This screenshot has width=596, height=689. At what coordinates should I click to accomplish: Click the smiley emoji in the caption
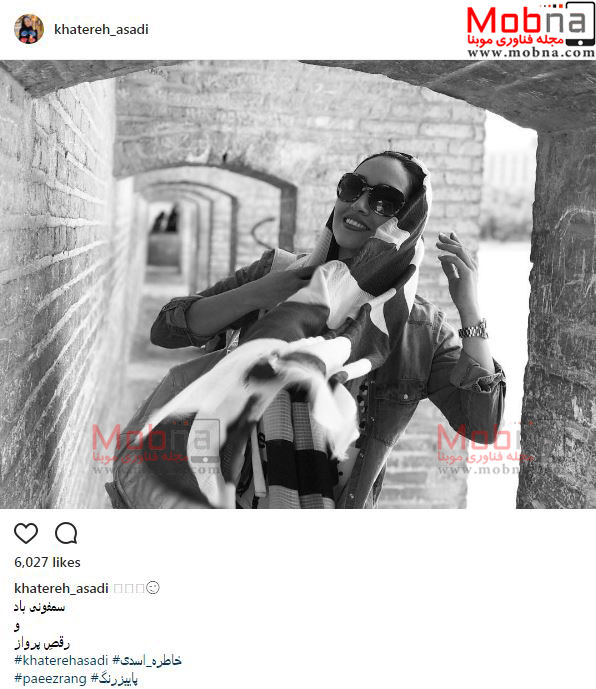[x=153, y=587]
